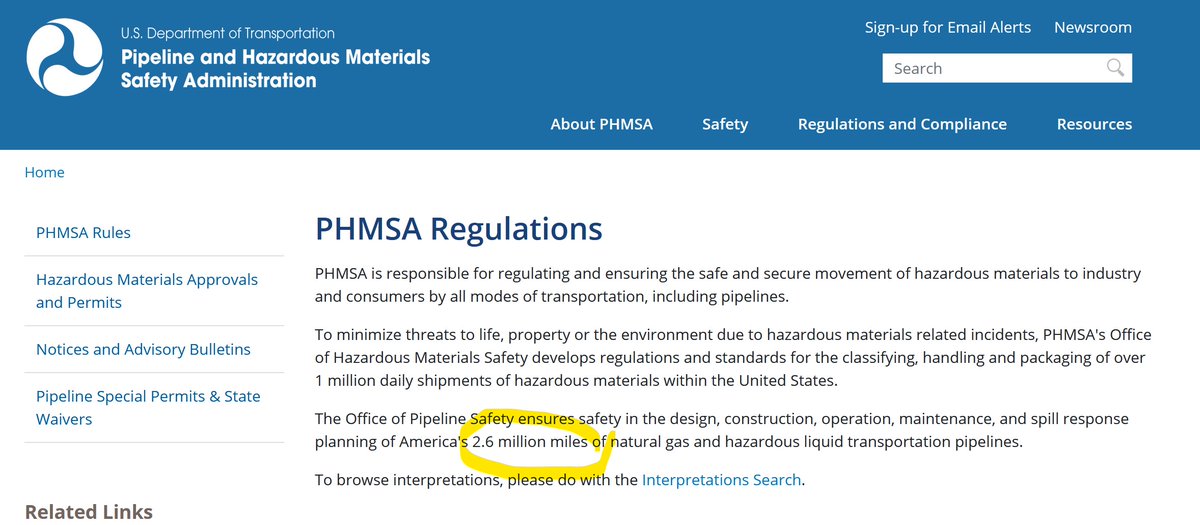Click the '2.6 million miles' text
1200x525 pixels.
[530, 441]
